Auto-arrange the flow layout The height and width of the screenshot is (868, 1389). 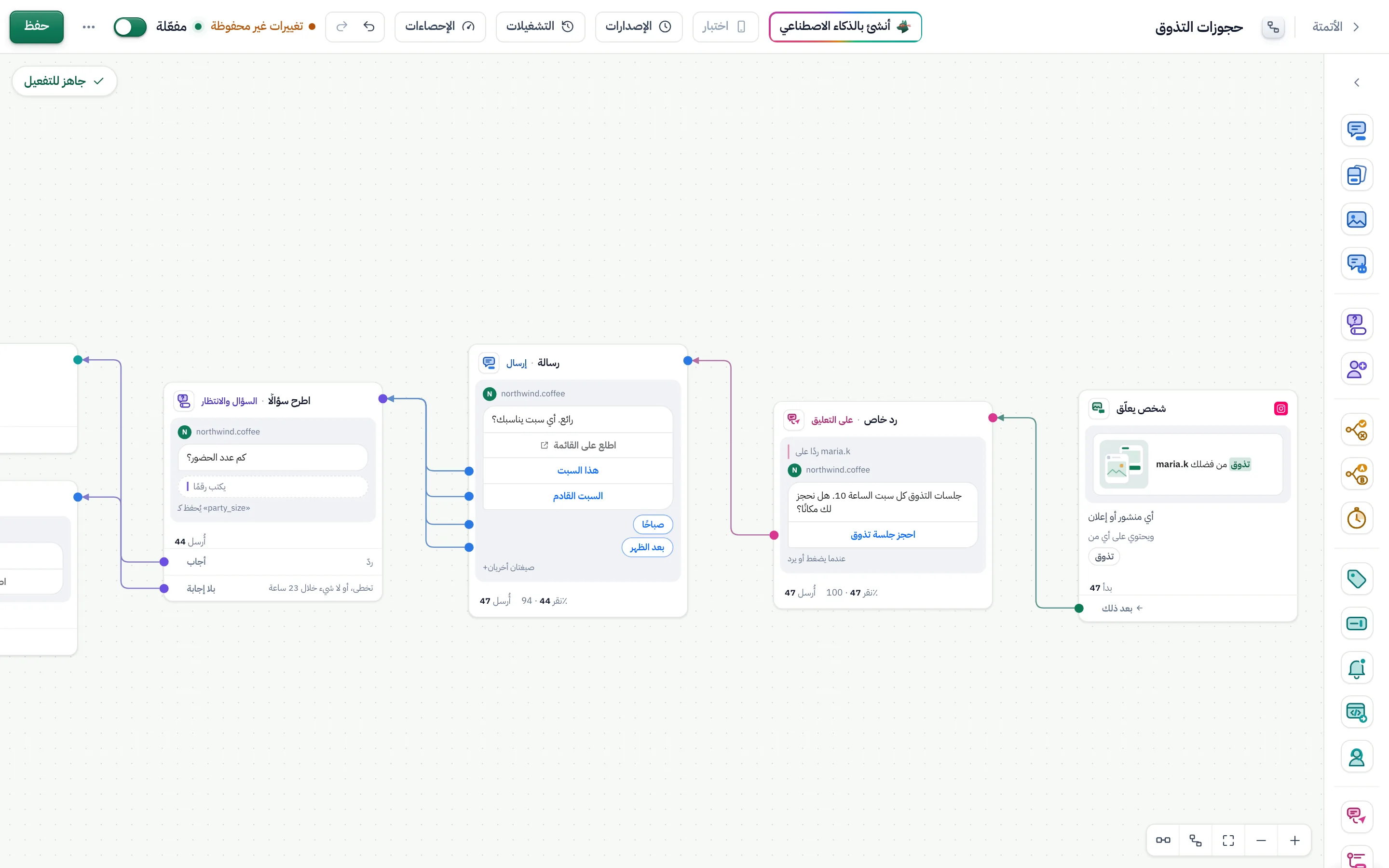pos(1196,841)
